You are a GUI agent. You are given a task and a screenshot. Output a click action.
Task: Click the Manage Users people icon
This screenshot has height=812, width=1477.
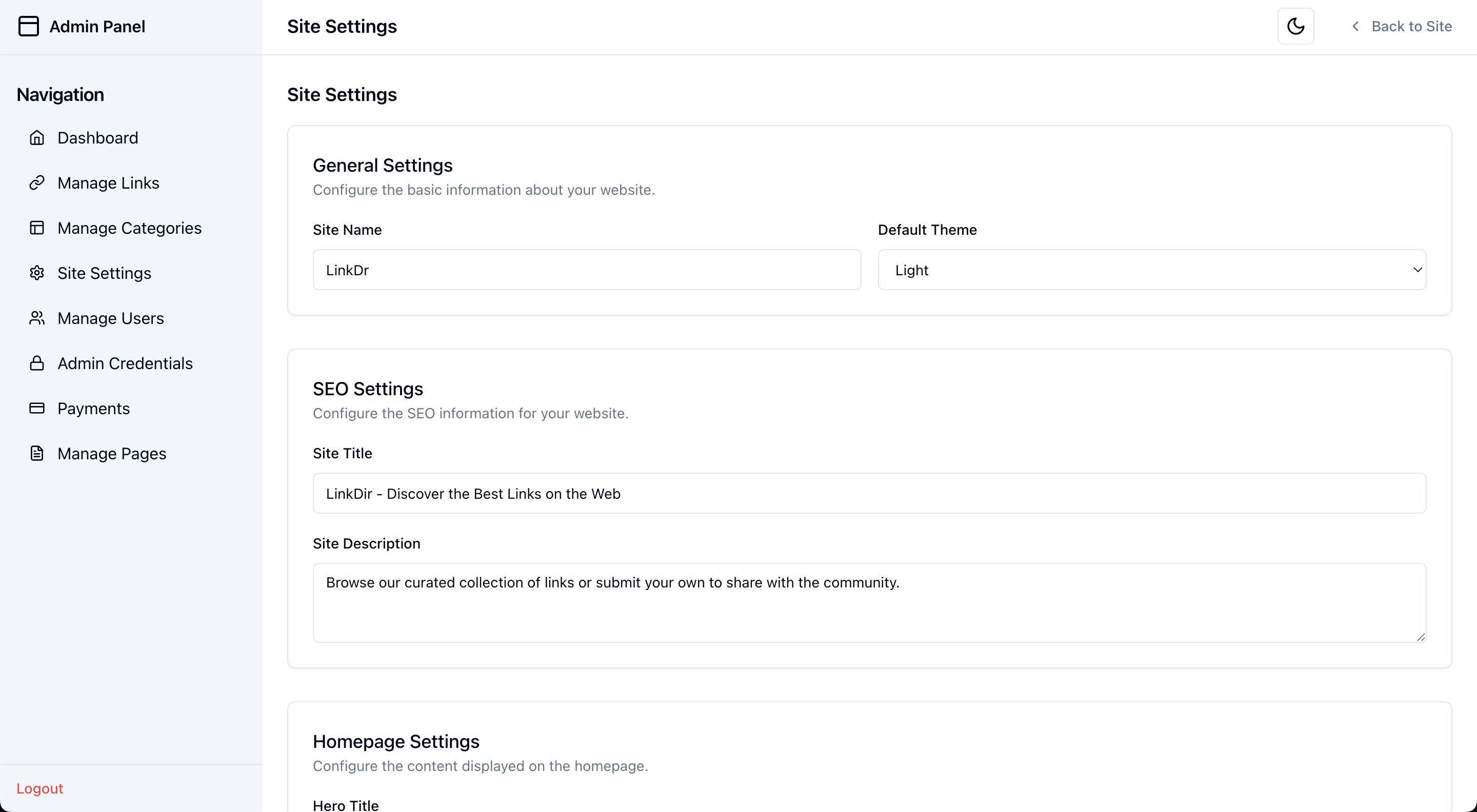point(37,318)
